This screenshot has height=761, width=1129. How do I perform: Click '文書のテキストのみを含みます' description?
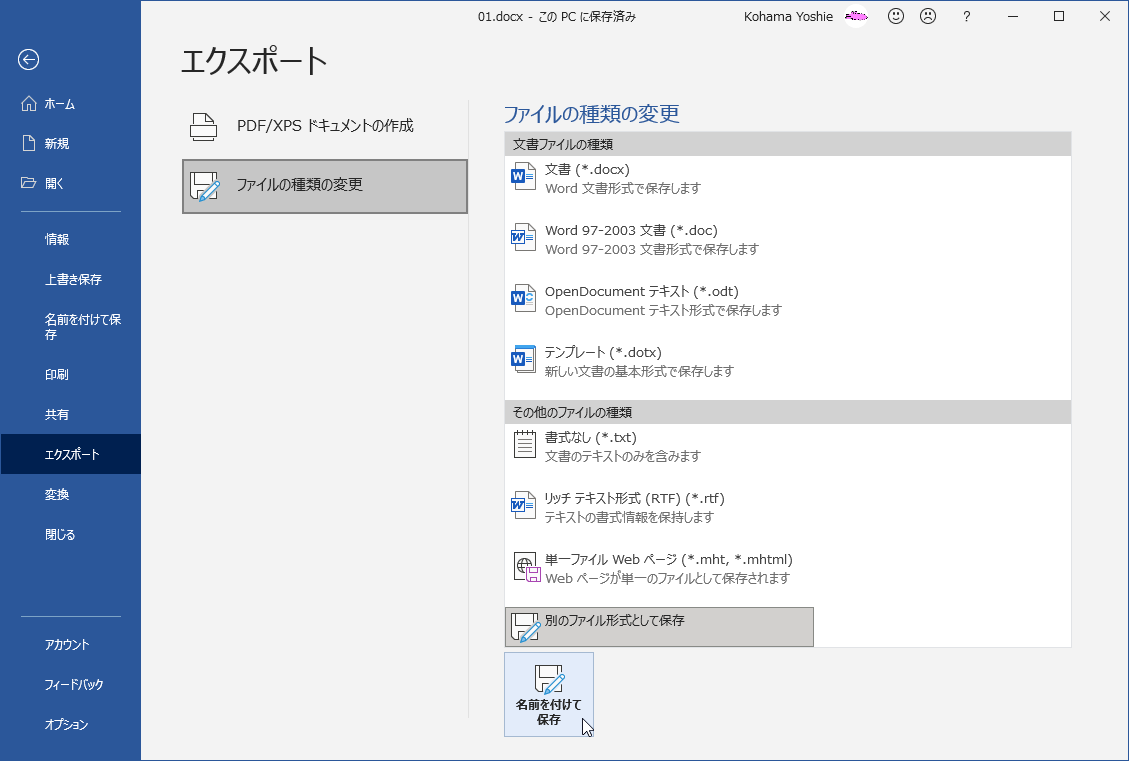point(623,456)
